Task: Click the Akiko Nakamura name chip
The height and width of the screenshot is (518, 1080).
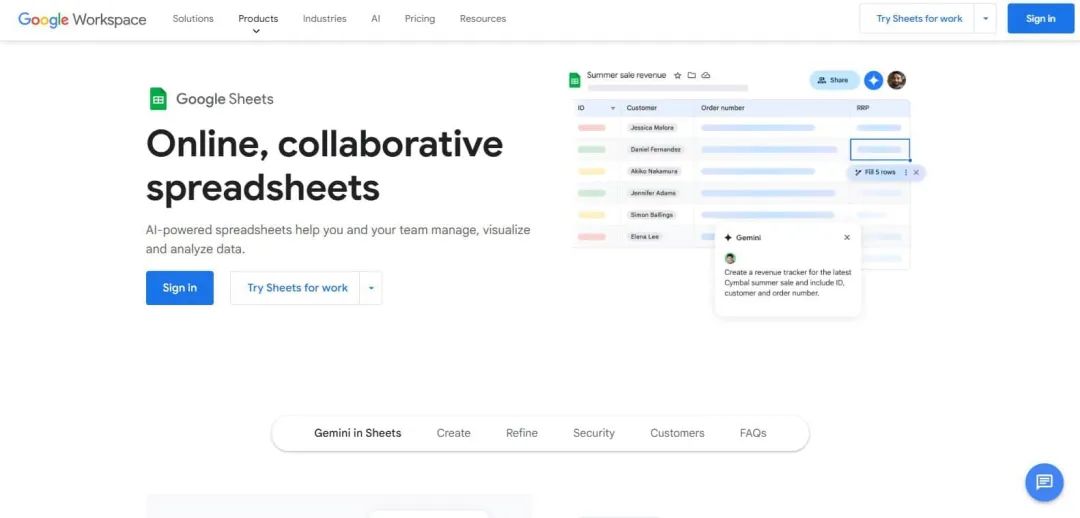Action: pyautogui.click(x=654, y=171)
